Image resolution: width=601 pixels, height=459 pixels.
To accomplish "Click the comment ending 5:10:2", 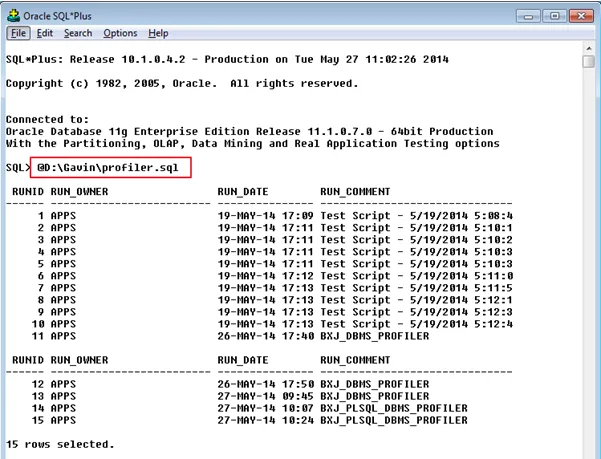I will (417, 240).
